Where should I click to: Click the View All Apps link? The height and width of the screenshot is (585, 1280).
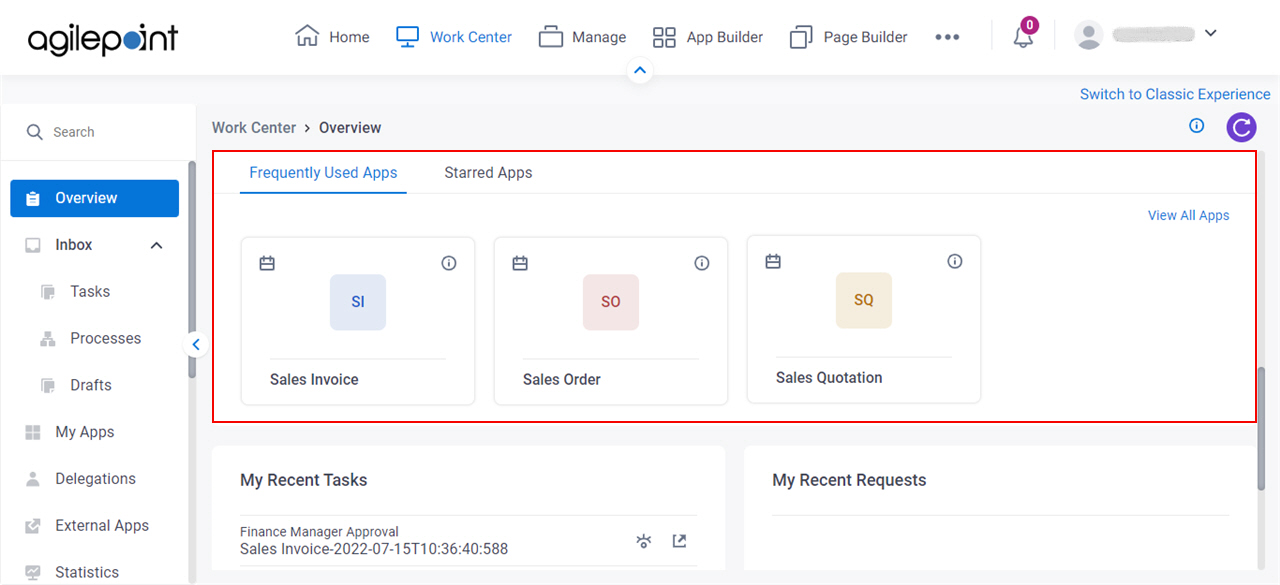[x=1188, y=215]
